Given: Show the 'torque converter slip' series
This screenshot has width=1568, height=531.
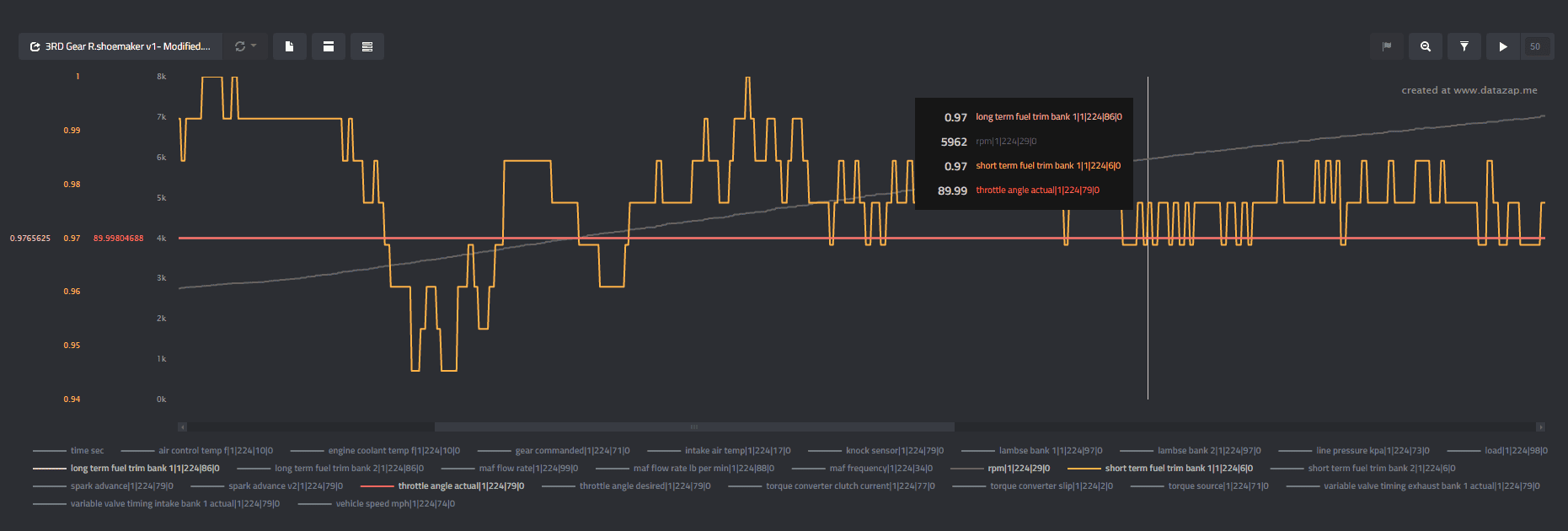Looking at the screenshot, I should coord(1033,486).
